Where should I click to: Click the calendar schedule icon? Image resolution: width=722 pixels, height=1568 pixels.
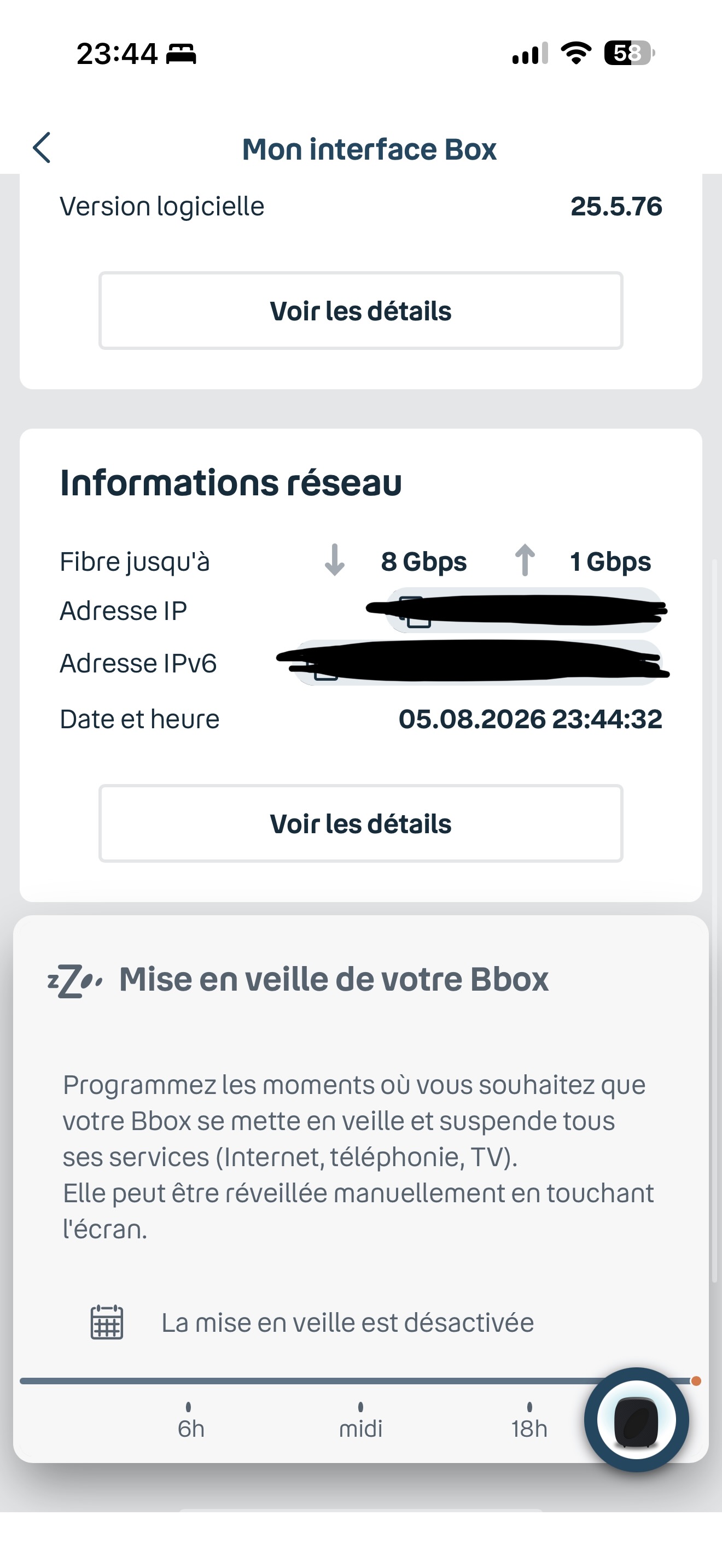107,1322
